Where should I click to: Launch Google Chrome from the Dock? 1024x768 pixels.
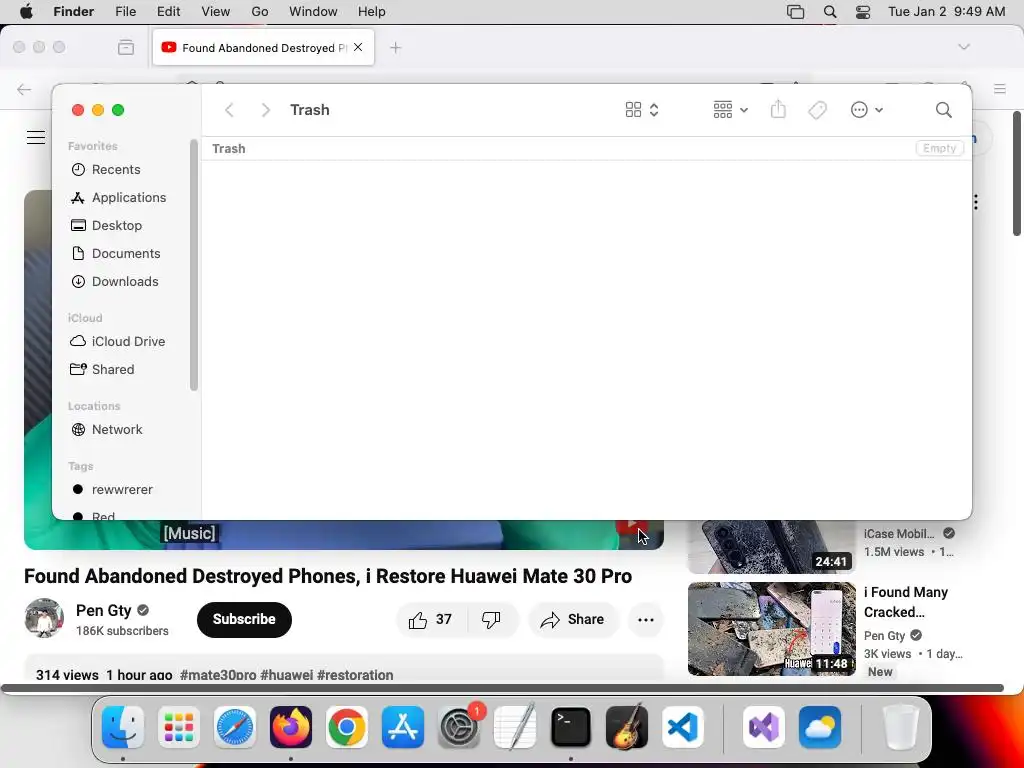point(347,727)
